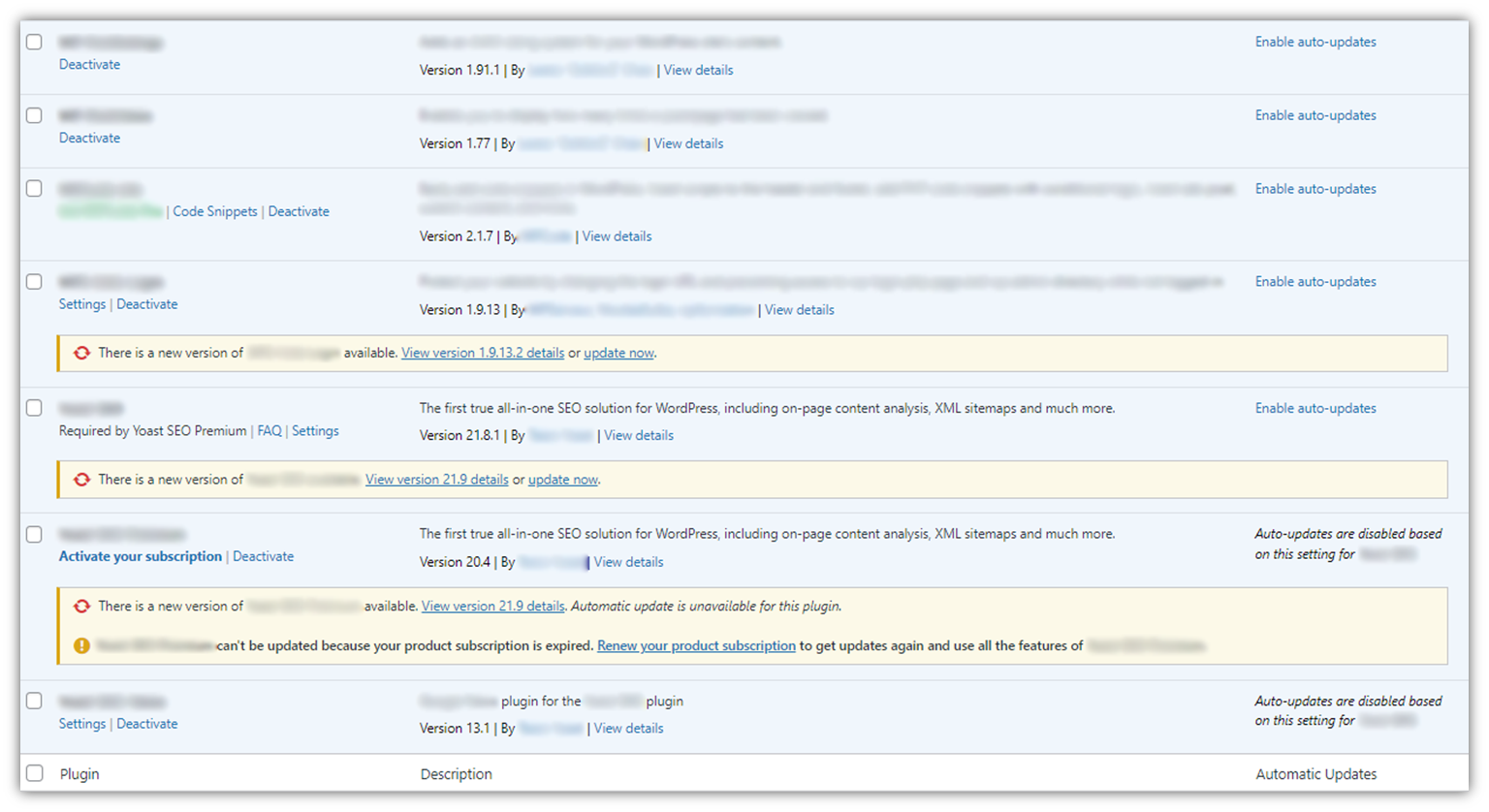Check the box for the Code Snippets plugin row
The width and height of the screenshot is (1489, 812).
34,189
